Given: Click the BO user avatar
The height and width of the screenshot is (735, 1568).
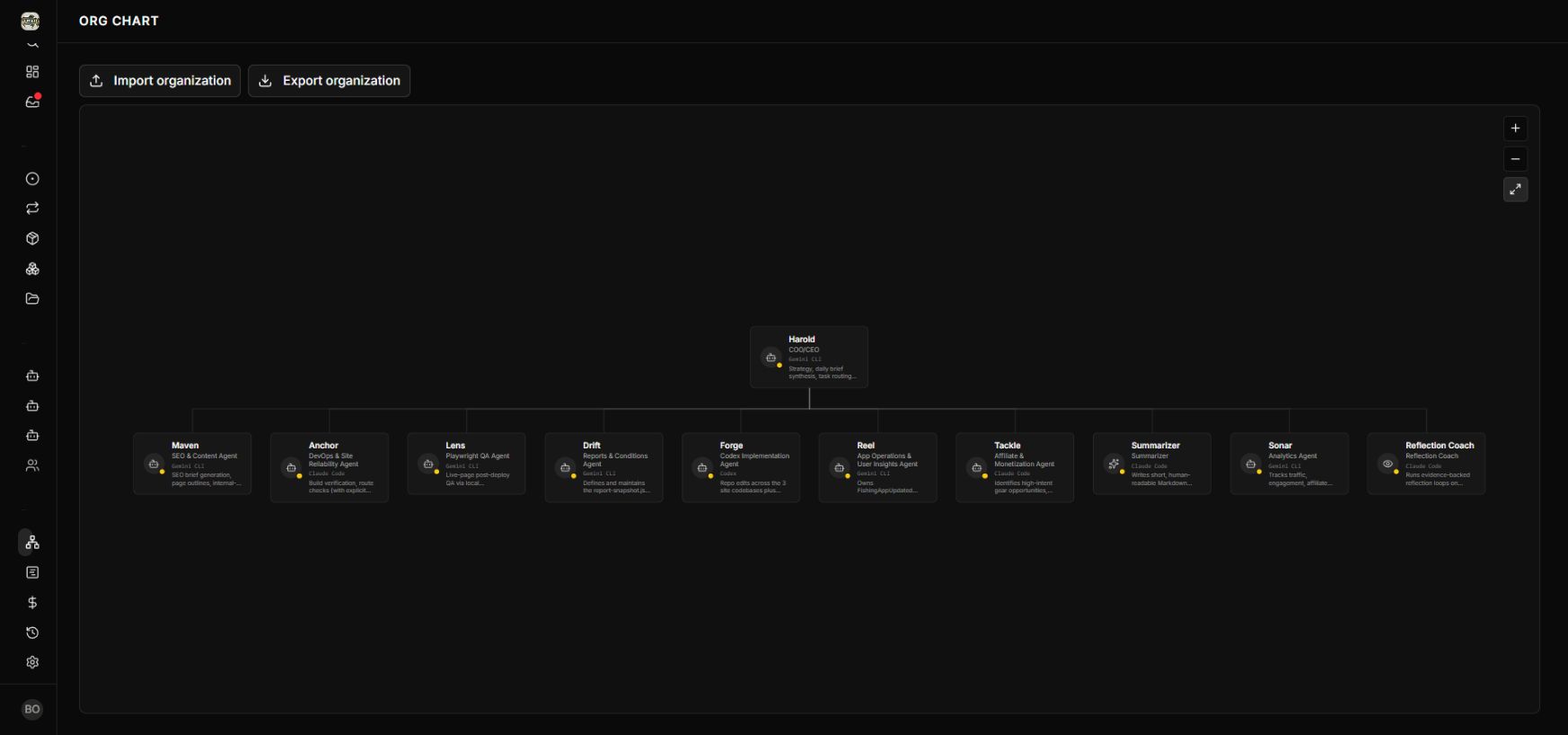Looking at the screenshot, I should point(32,709).
